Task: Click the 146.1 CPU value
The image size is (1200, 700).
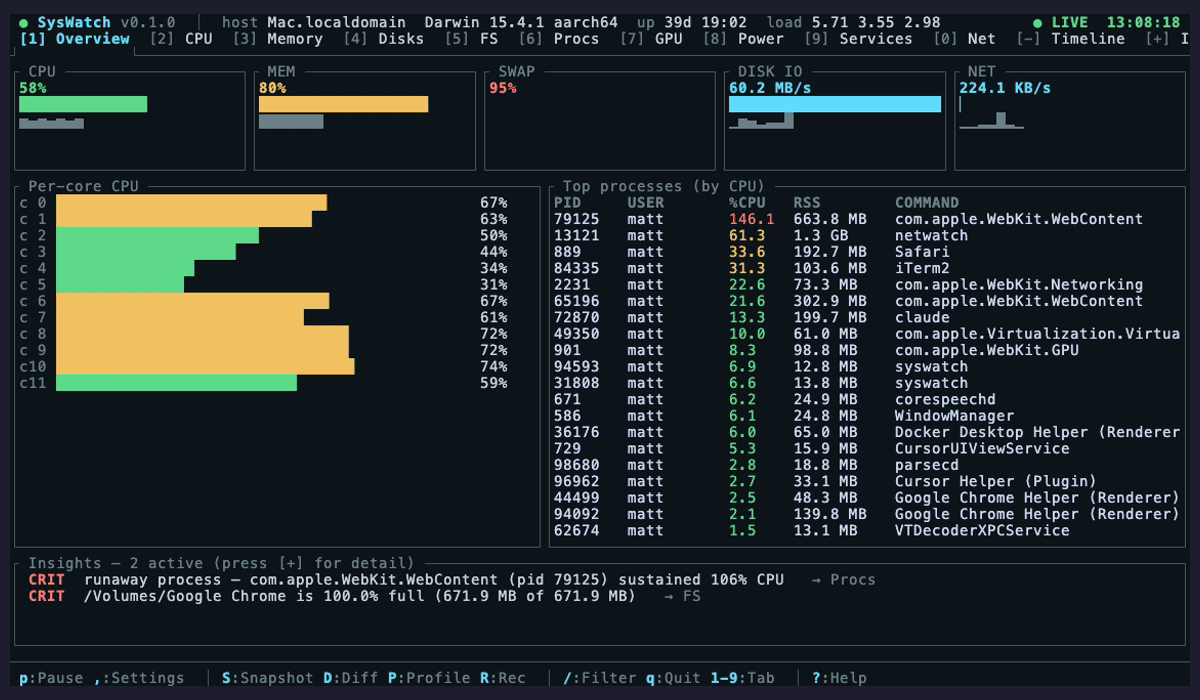Action: pos(752,219)
